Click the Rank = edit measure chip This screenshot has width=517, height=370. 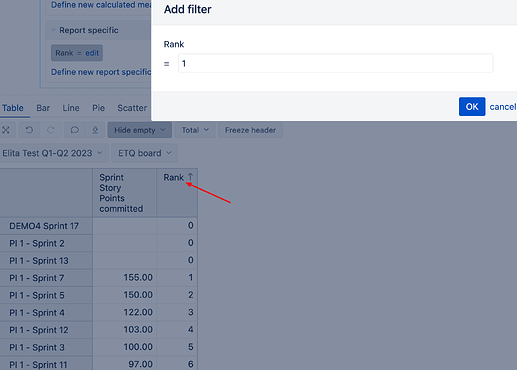coord(77,53)
